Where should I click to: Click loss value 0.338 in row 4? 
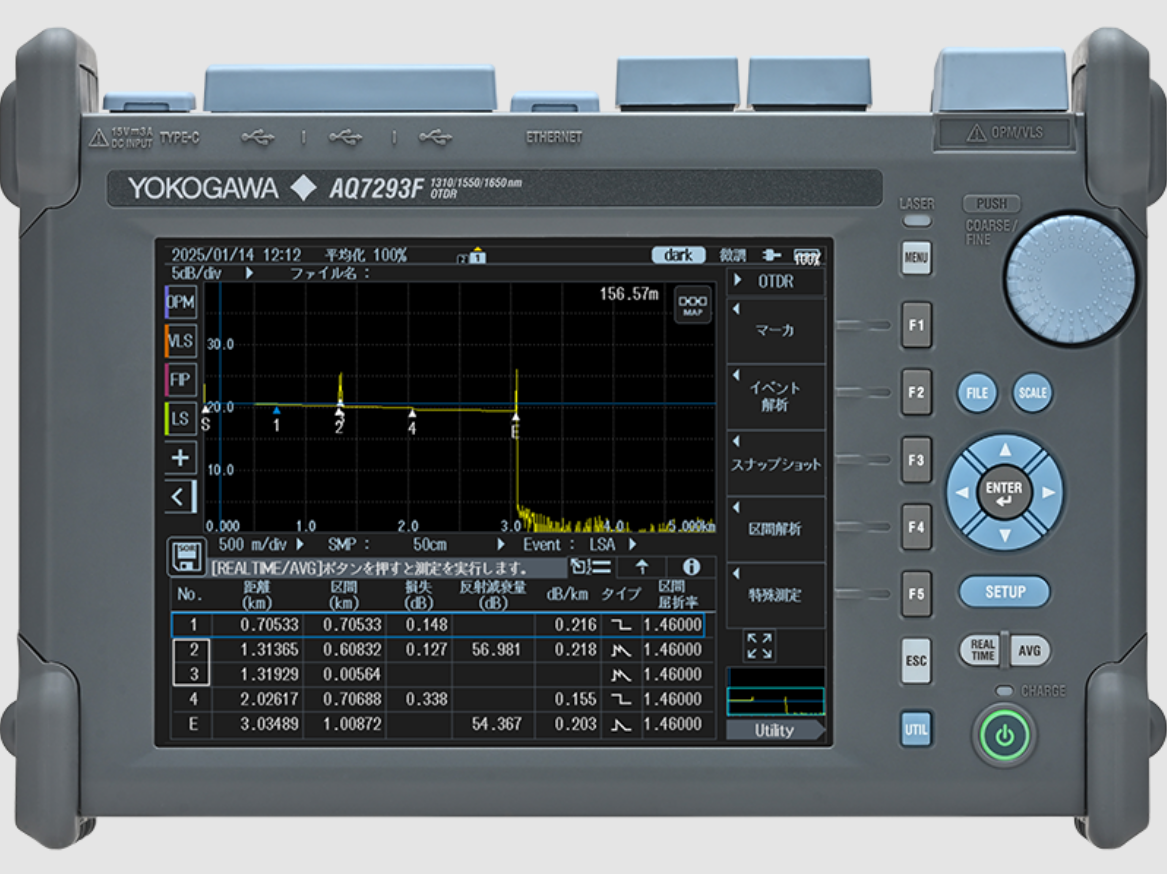pyautogui.click(x=426, y=699)
